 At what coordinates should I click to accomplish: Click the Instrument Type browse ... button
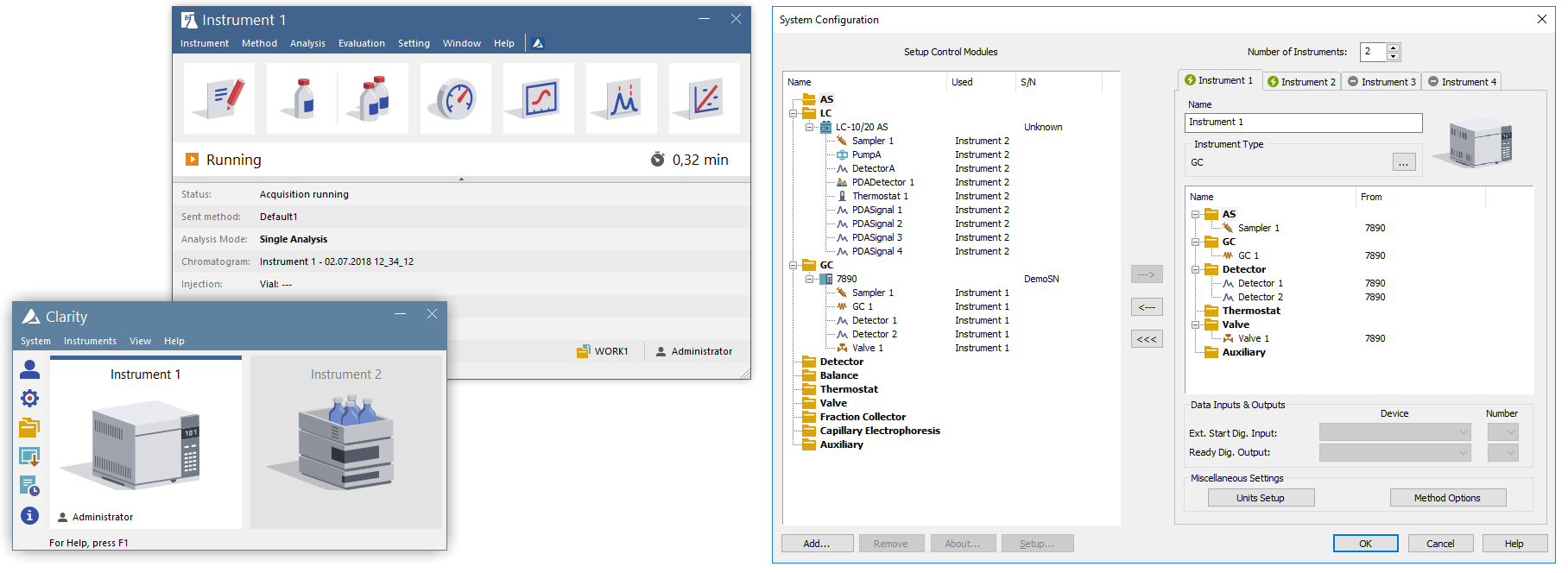pyautogui.click(x=1404, y=162)
